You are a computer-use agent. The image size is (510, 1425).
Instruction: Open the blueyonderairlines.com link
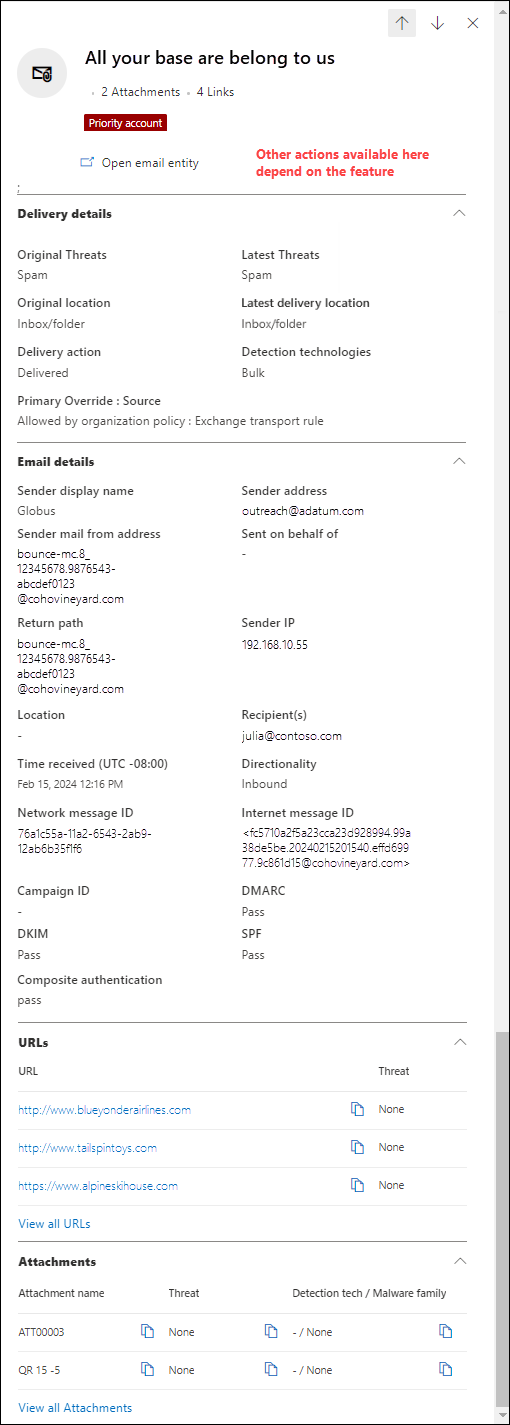point(104,1109)
